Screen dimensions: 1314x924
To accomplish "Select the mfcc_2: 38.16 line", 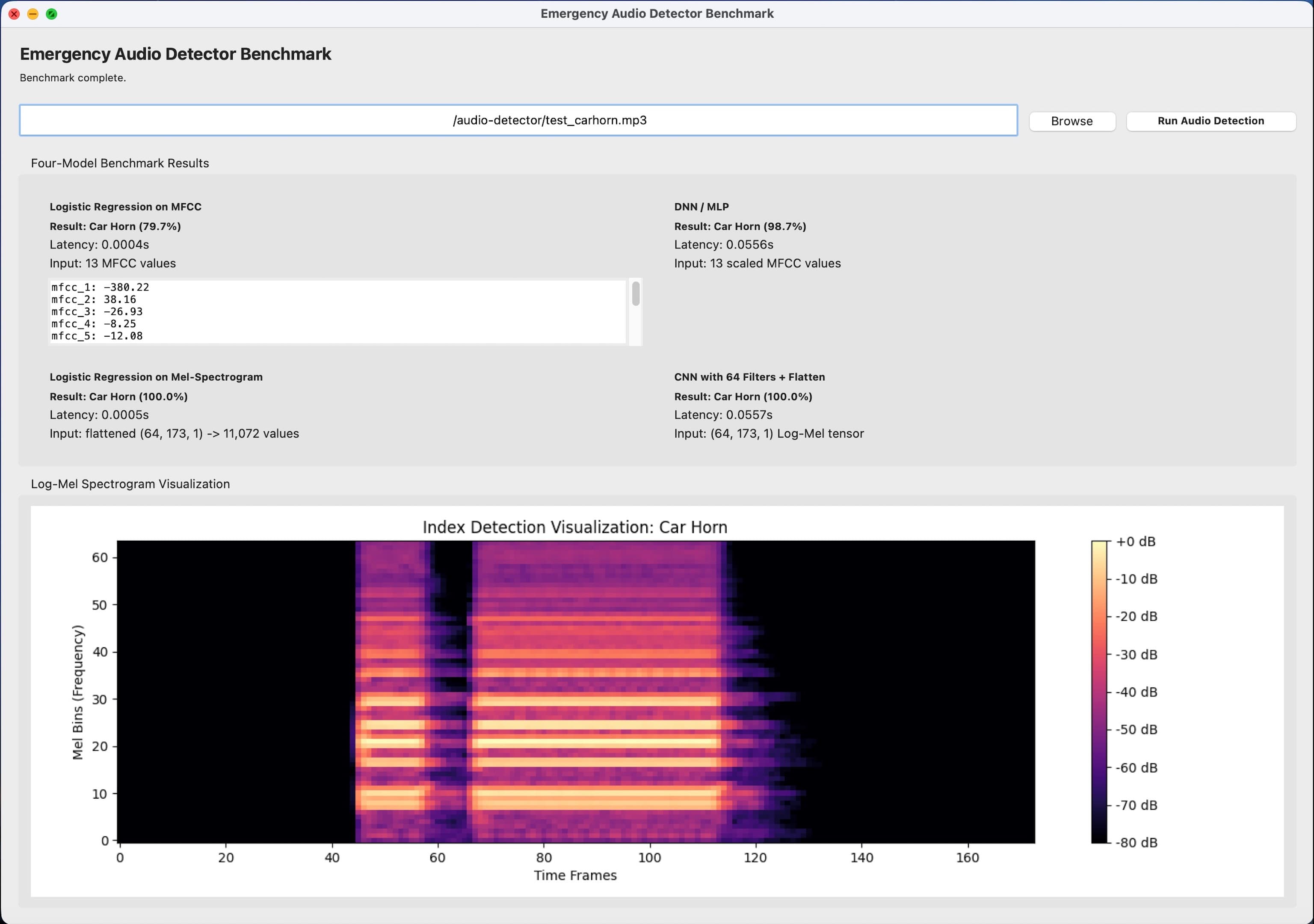I will point(94,299).
